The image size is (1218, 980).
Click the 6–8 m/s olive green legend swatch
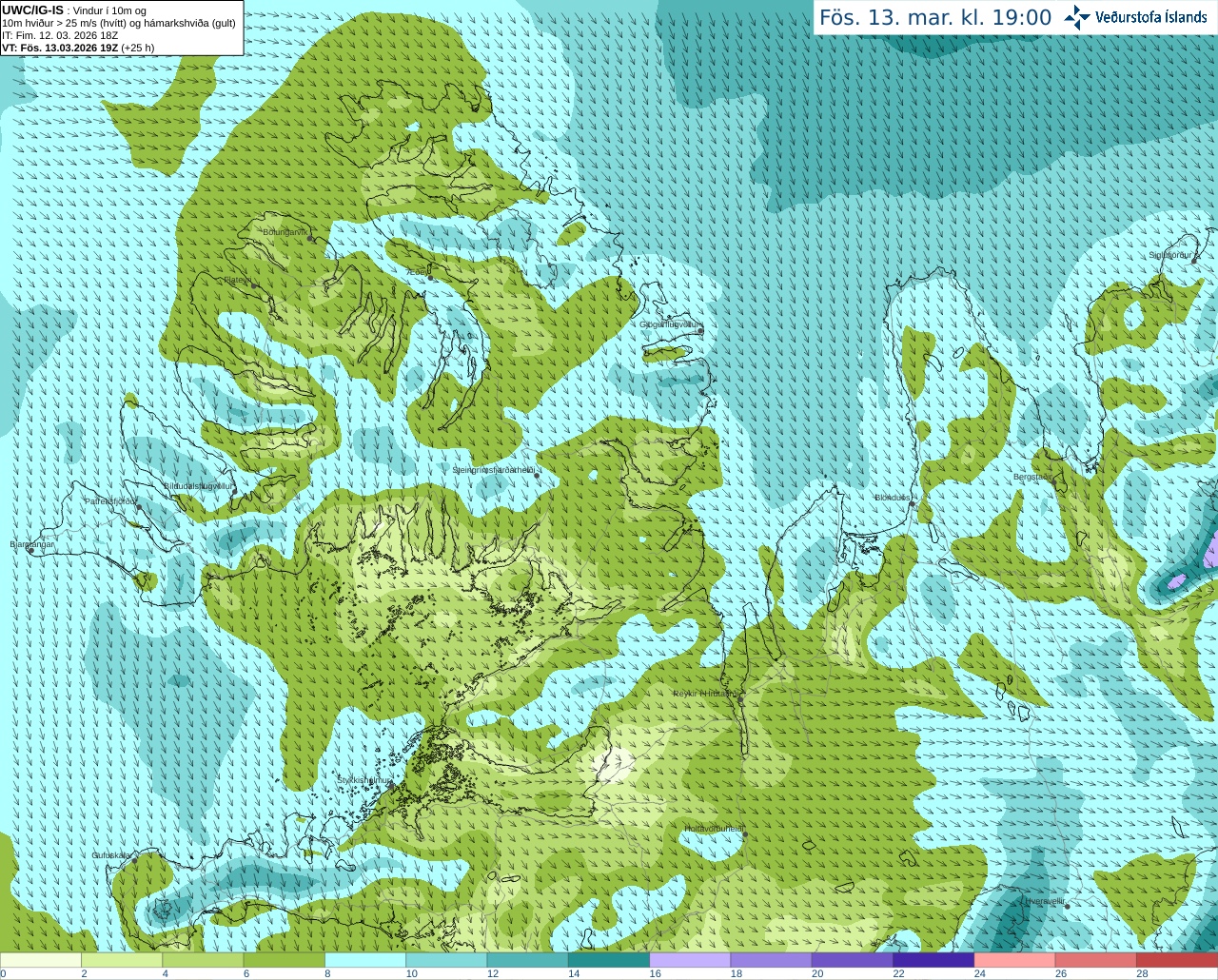285,960
